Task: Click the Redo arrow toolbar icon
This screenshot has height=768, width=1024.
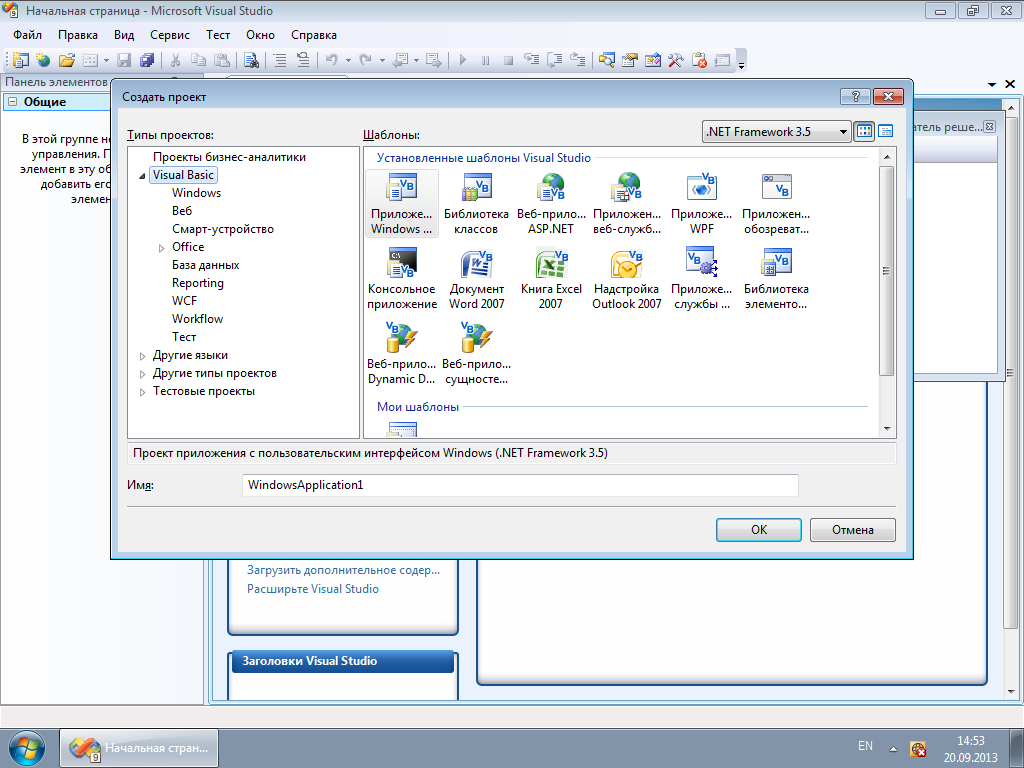Action: 366,61
